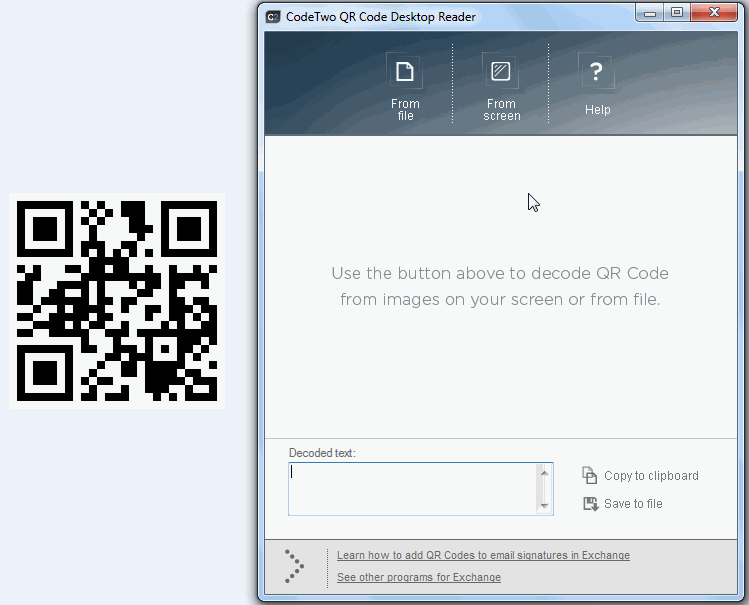The height and width of the screenshot is (605, 749).
Task: Click the "Decoded text:" label
Action: tap(322, 453)
